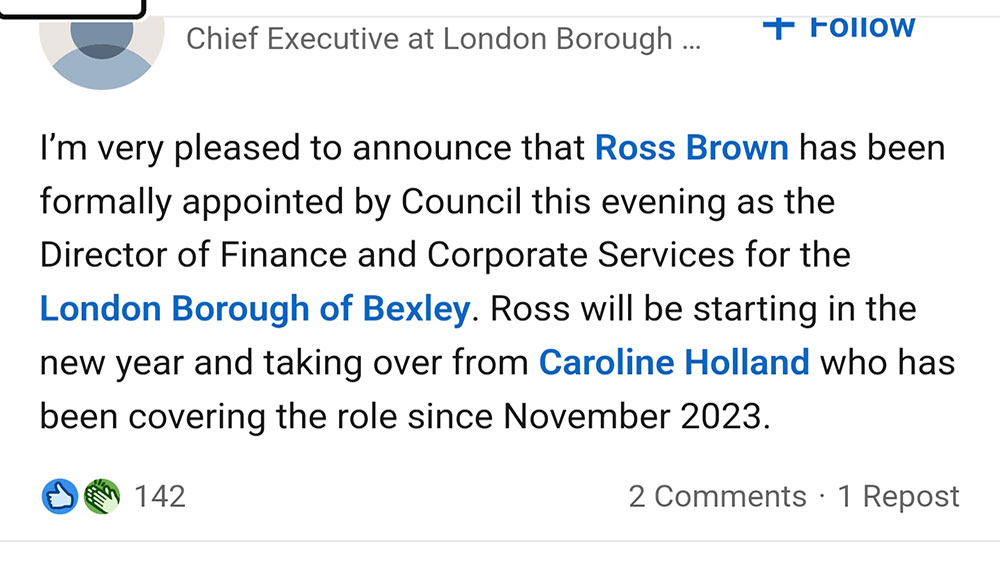
Task: Click the plus icon beside Follow
Action: tap(777, 27)
